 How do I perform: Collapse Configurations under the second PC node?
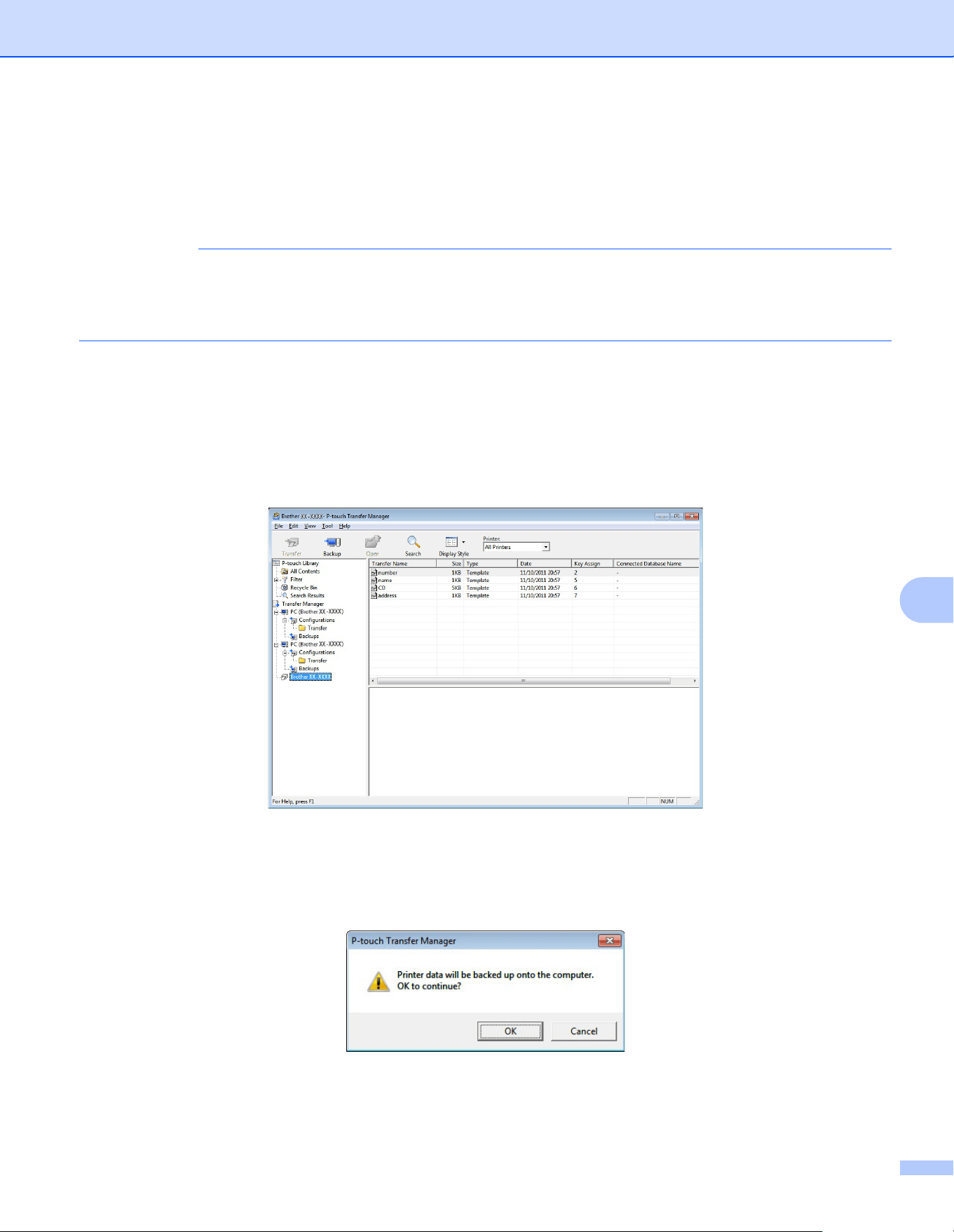[285, 653]
